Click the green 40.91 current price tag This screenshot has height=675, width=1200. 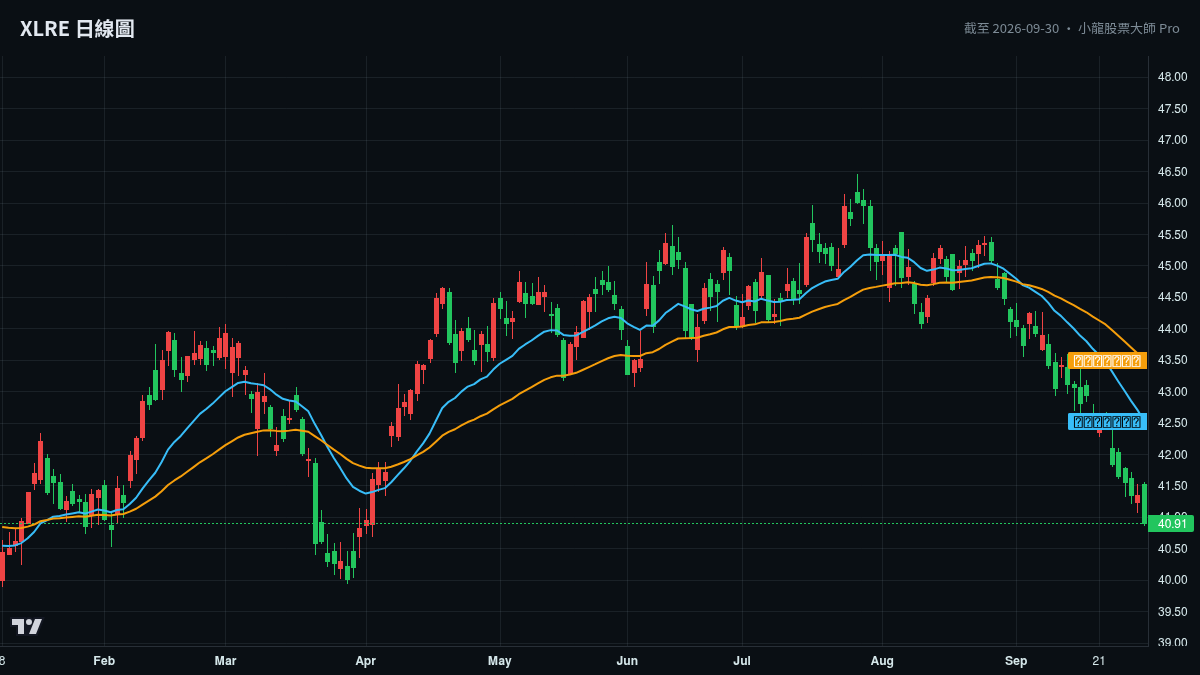(x=1171, y=523)
